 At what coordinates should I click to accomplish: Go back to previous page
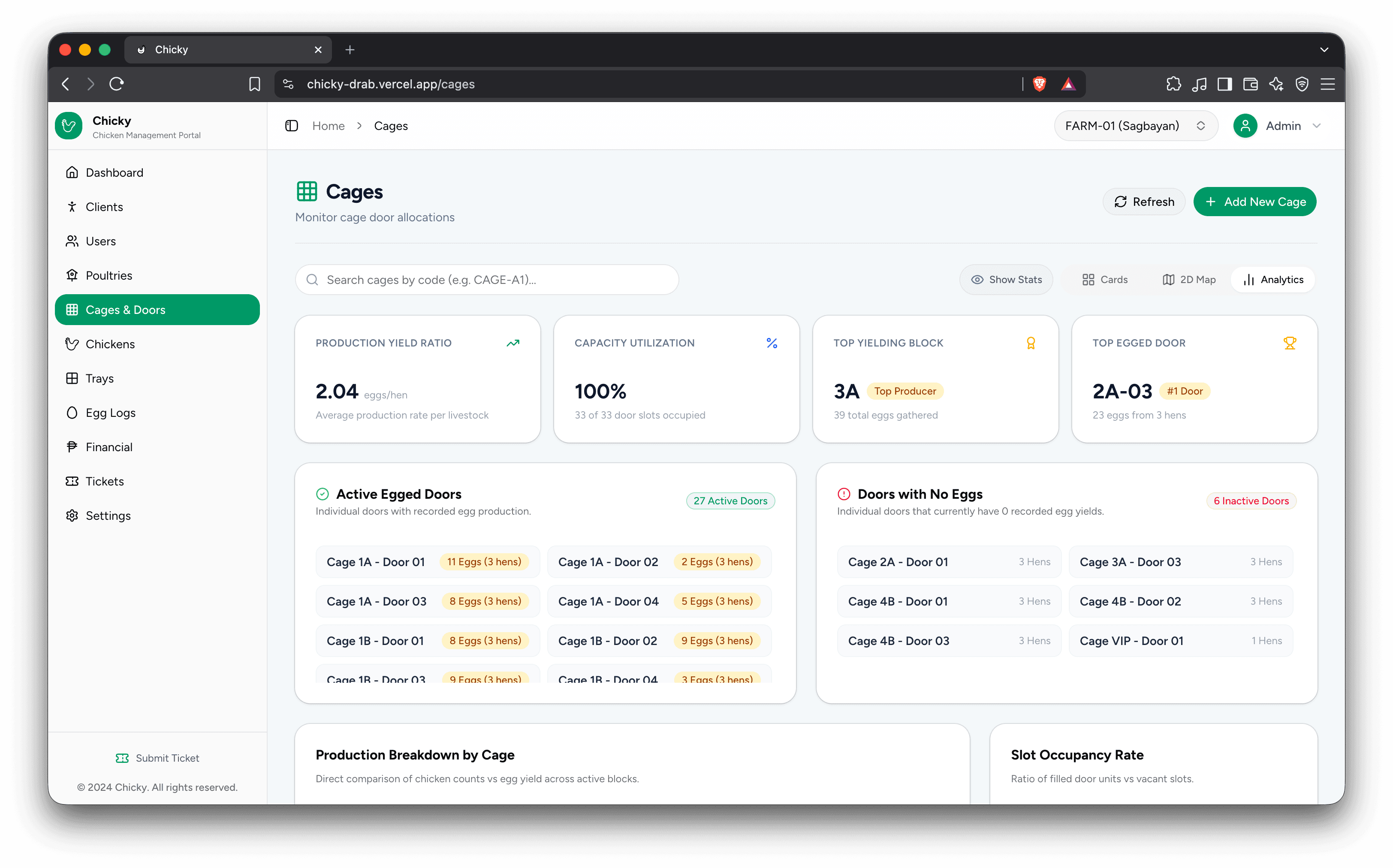tap(66, 84)
